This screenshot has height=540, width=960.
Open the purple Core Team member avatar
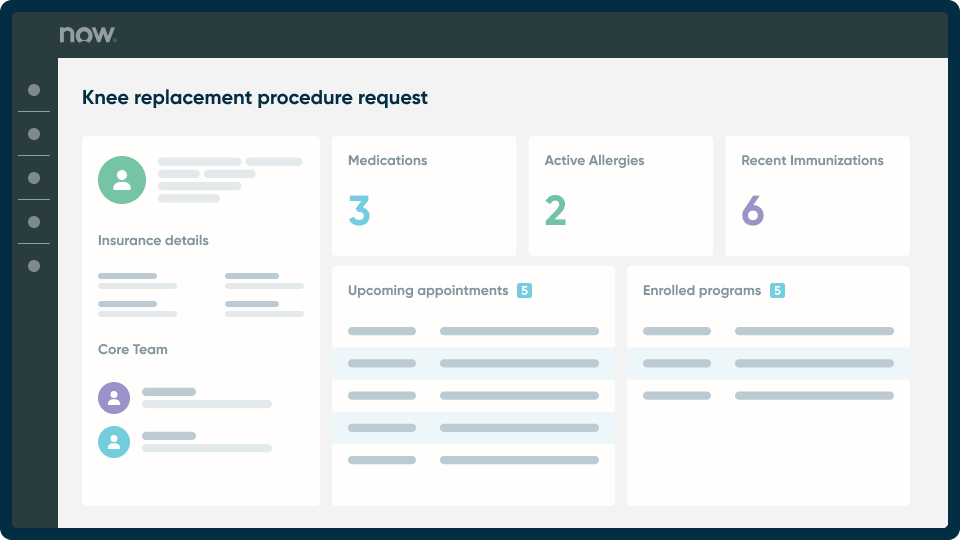(x=114, y=398)
